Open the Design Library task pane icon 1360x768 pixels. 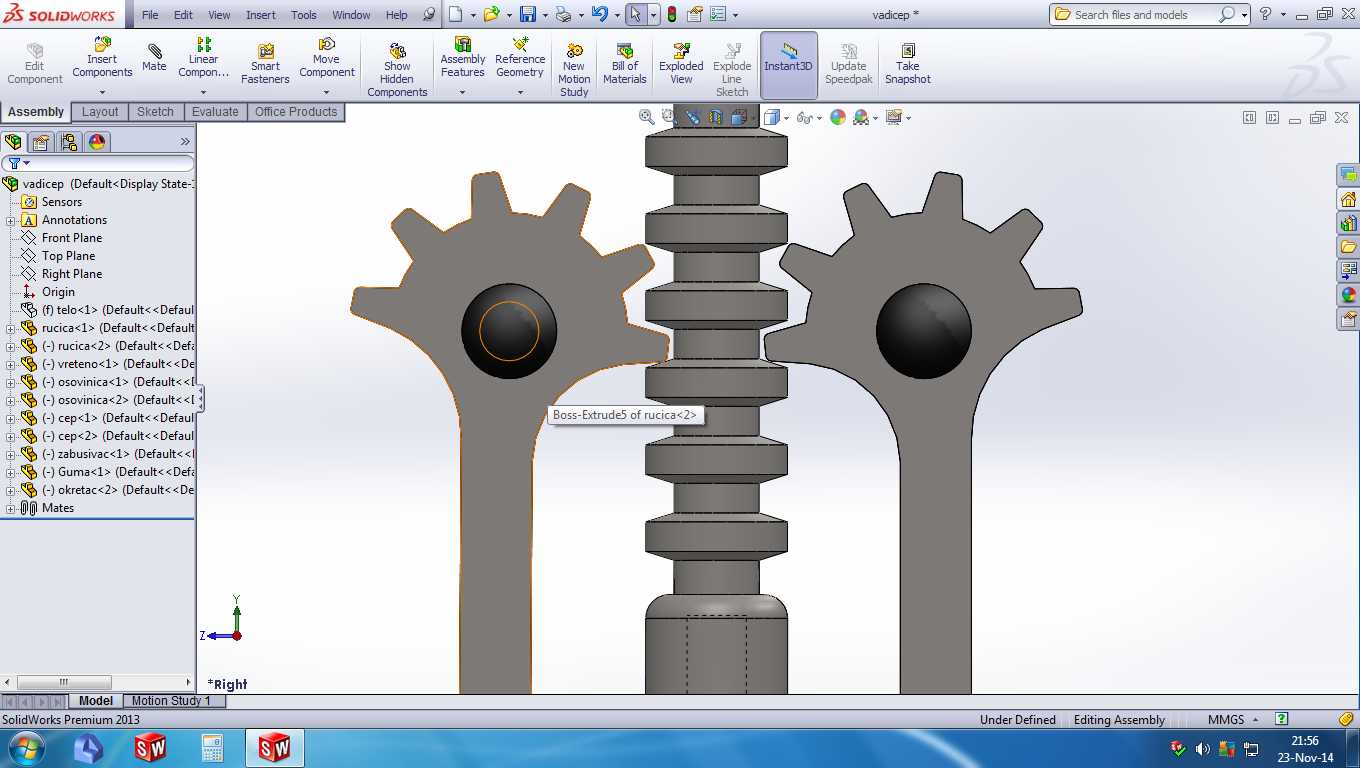point(1348,223)
